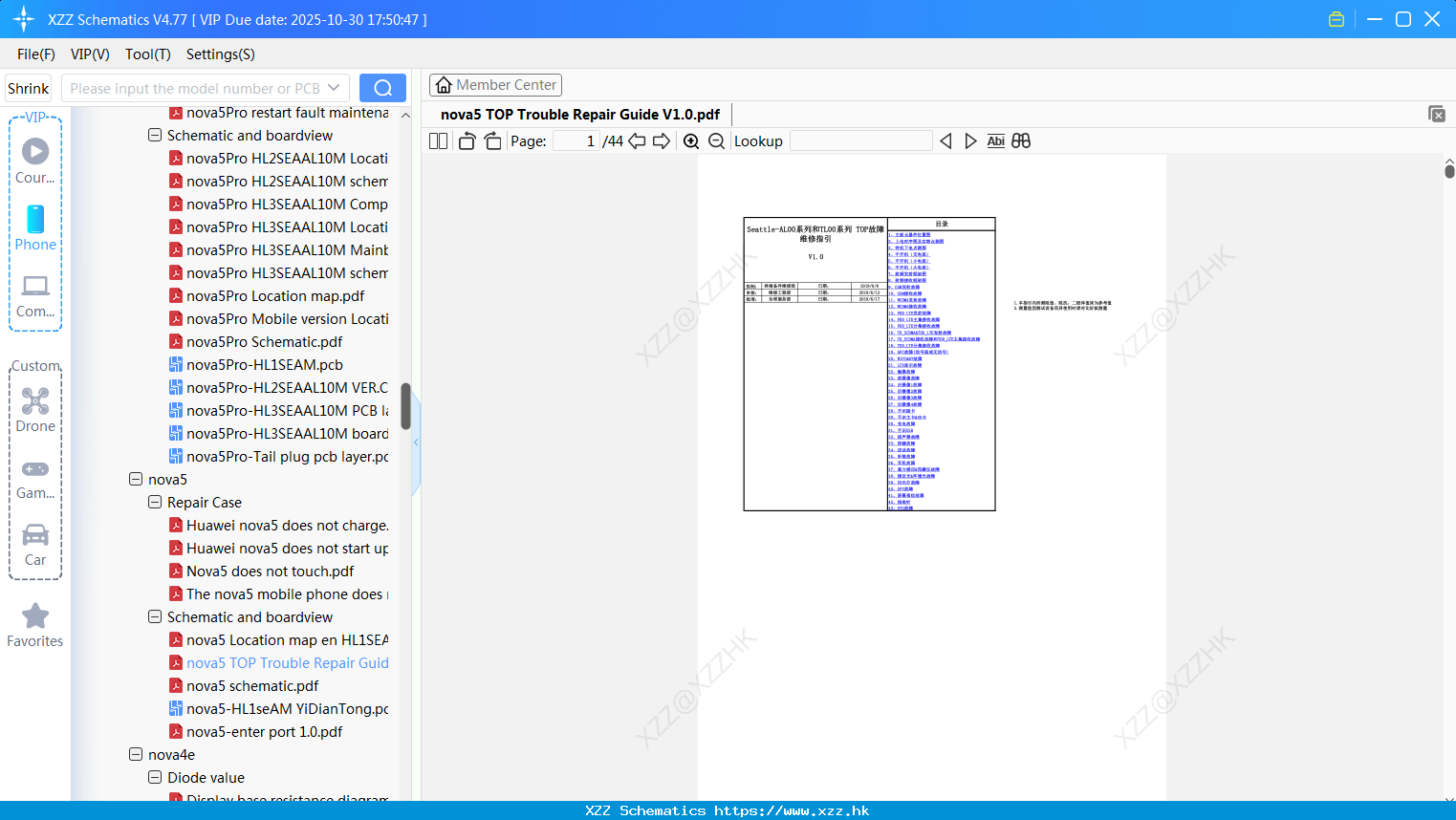This screenshot has width=1456, height=820.
Task: Open nova5Pro-Tail plug pcb layer file
Action: pyautogui.click(x=278, y=456)
